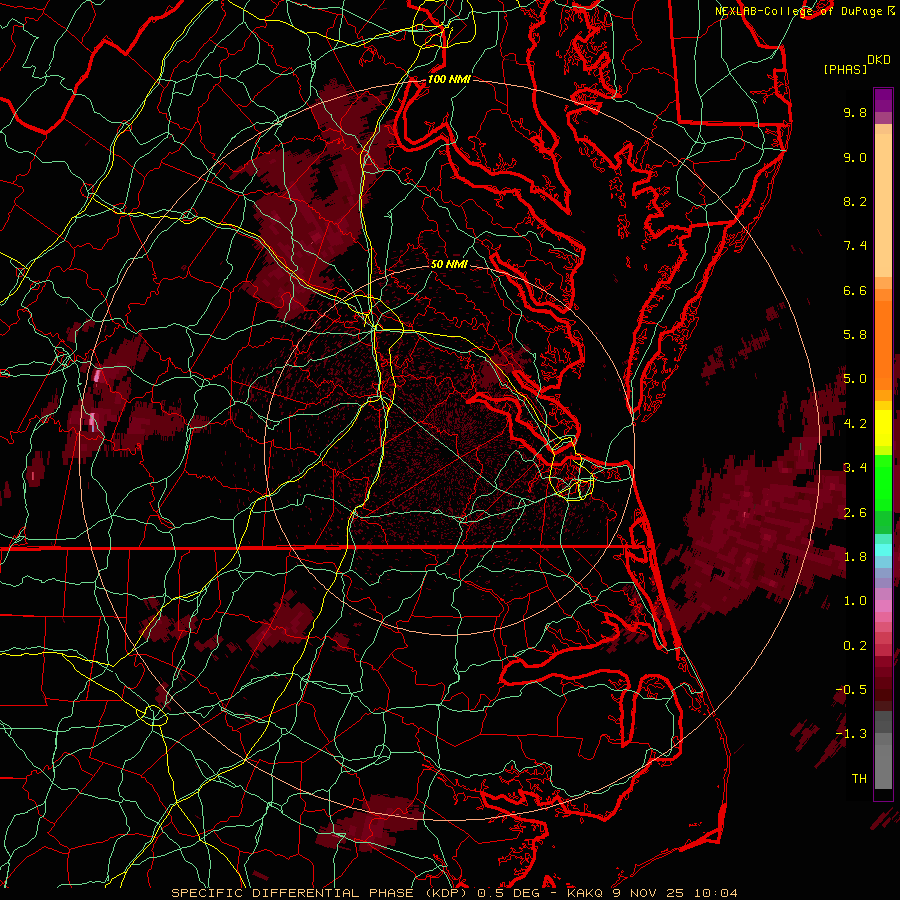Click the 8.2 value on color scale
Viewport: 900px width, 900px height.
point(855,201)
